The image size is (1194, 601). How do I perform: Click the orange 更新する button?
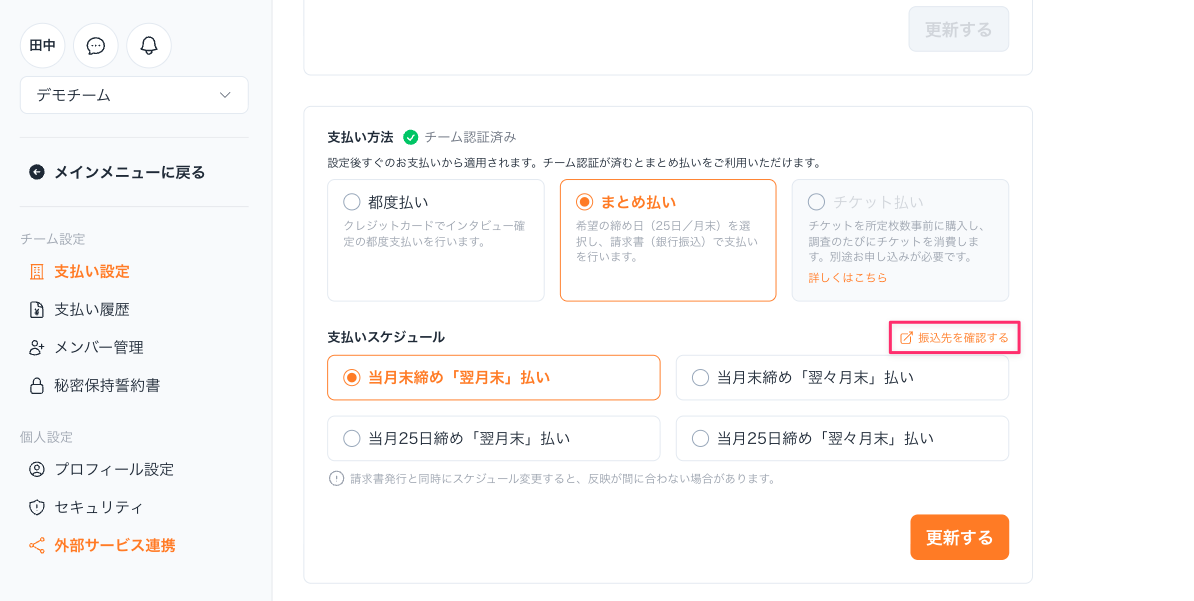pyautogui.click(x=958, y=538)
